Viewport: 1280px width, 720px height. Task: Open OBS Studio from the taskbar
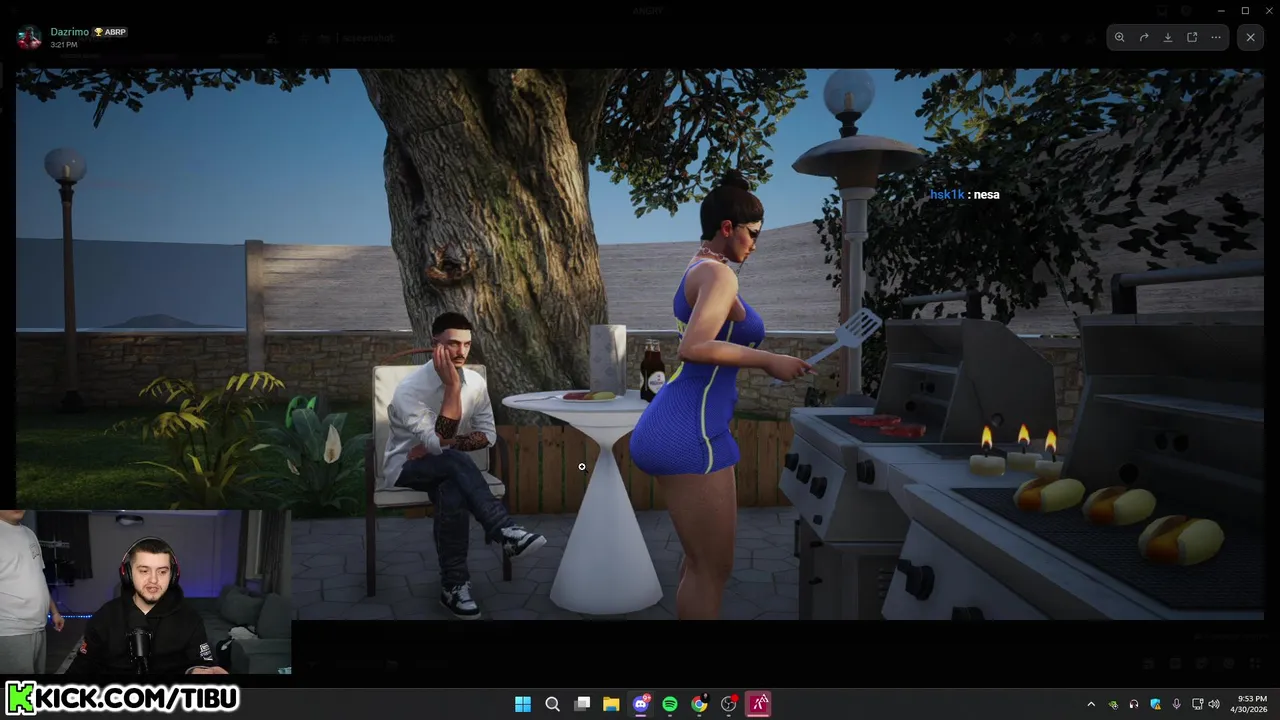coord(729,704)
